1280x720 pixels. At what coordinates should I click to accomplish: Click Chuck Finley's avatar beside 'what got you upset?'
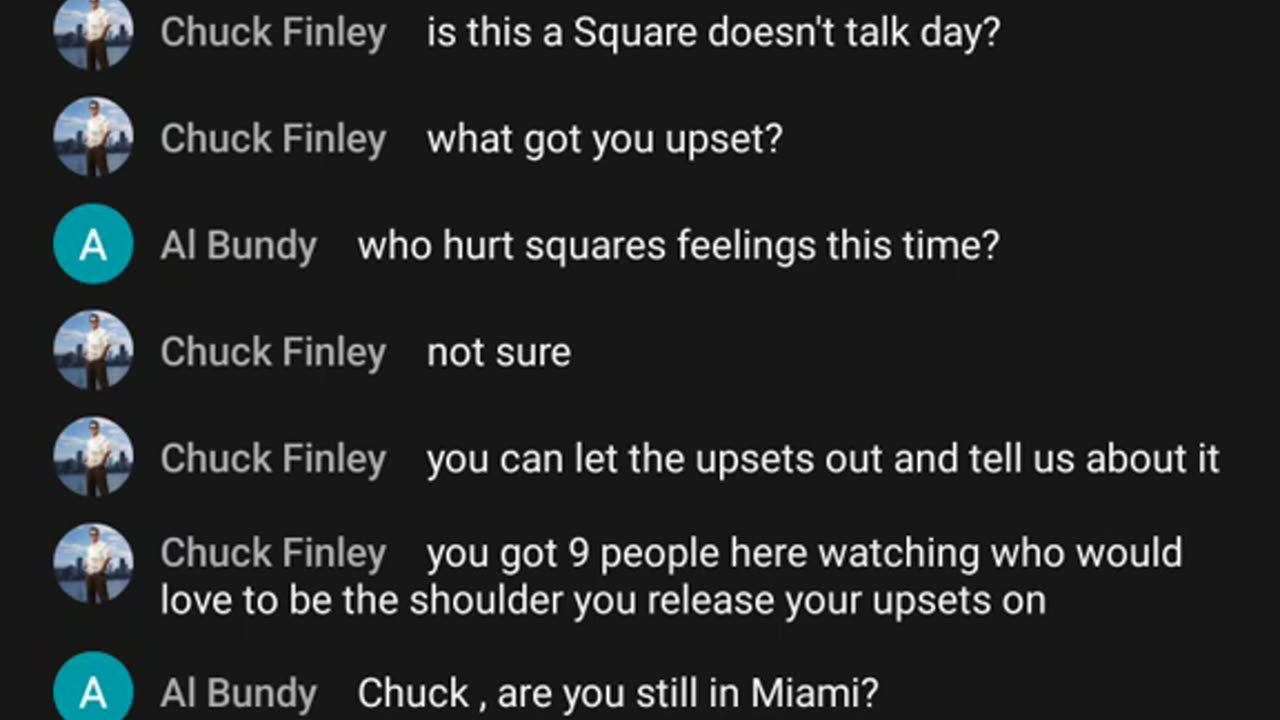coord(93,137)
